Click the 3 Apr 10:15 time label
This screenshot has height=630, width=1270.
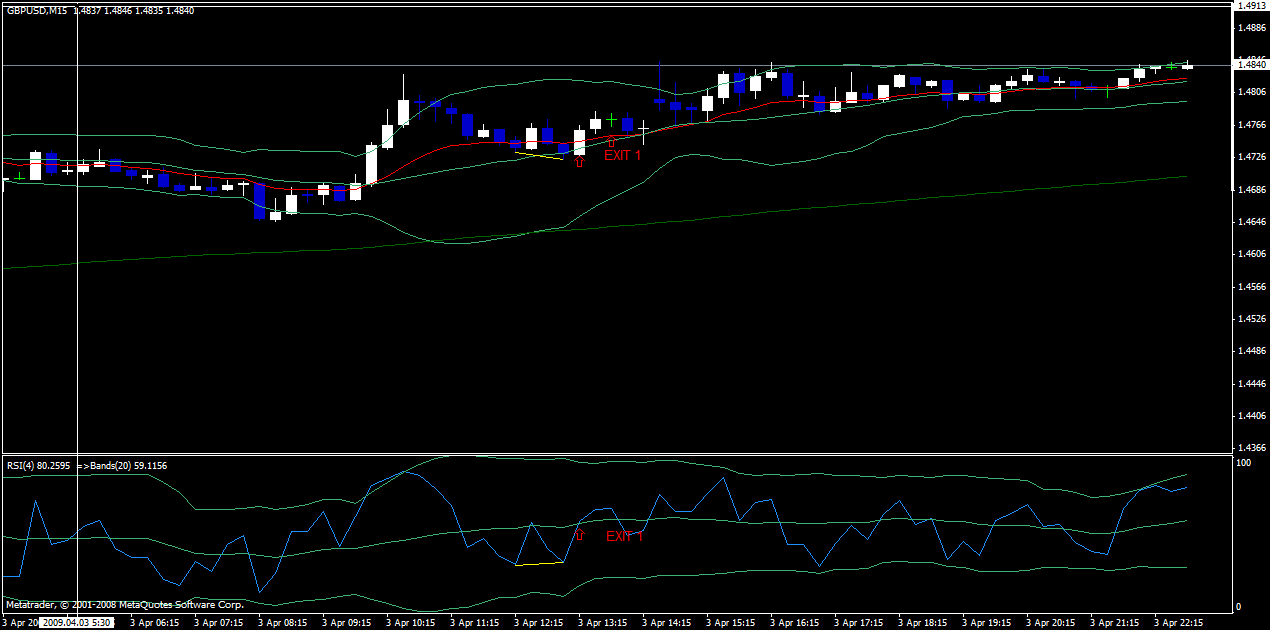pos(411,622)
